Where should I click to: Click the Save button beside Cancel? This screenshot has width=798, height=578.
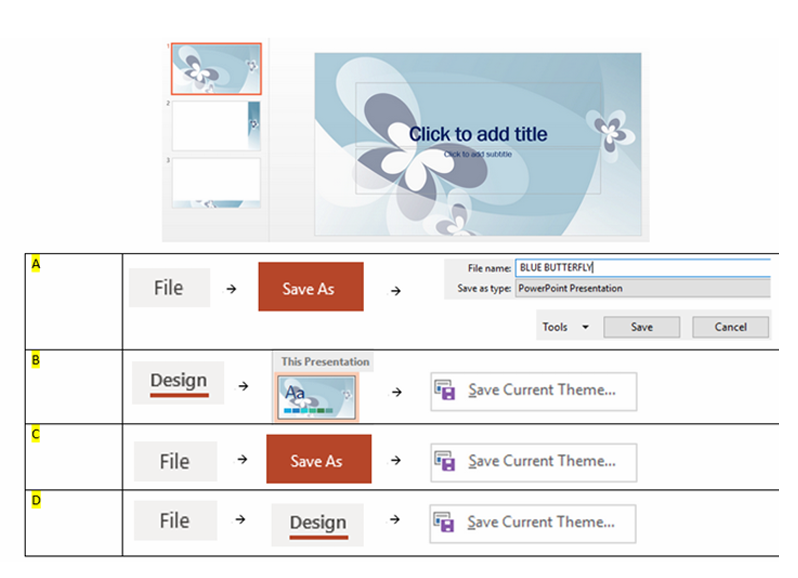tap(641, 327)
